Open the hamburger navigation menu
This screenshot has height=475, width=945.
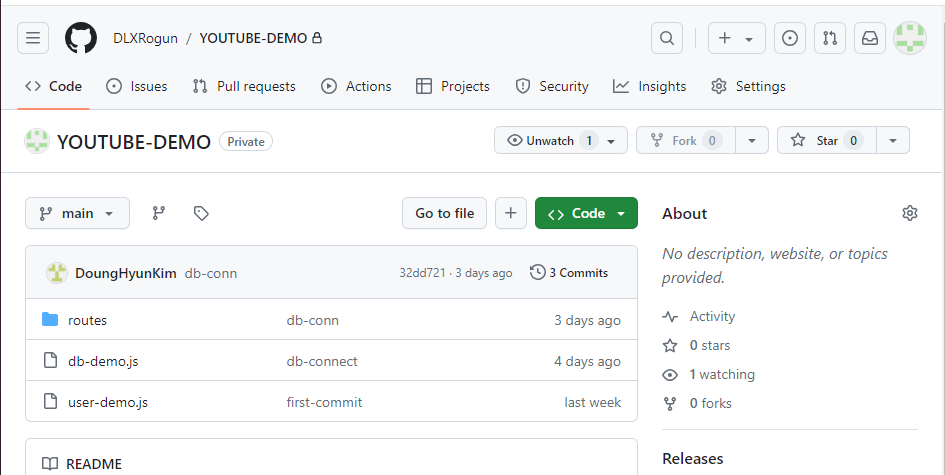pyautogui.click(x=33, y=38)
